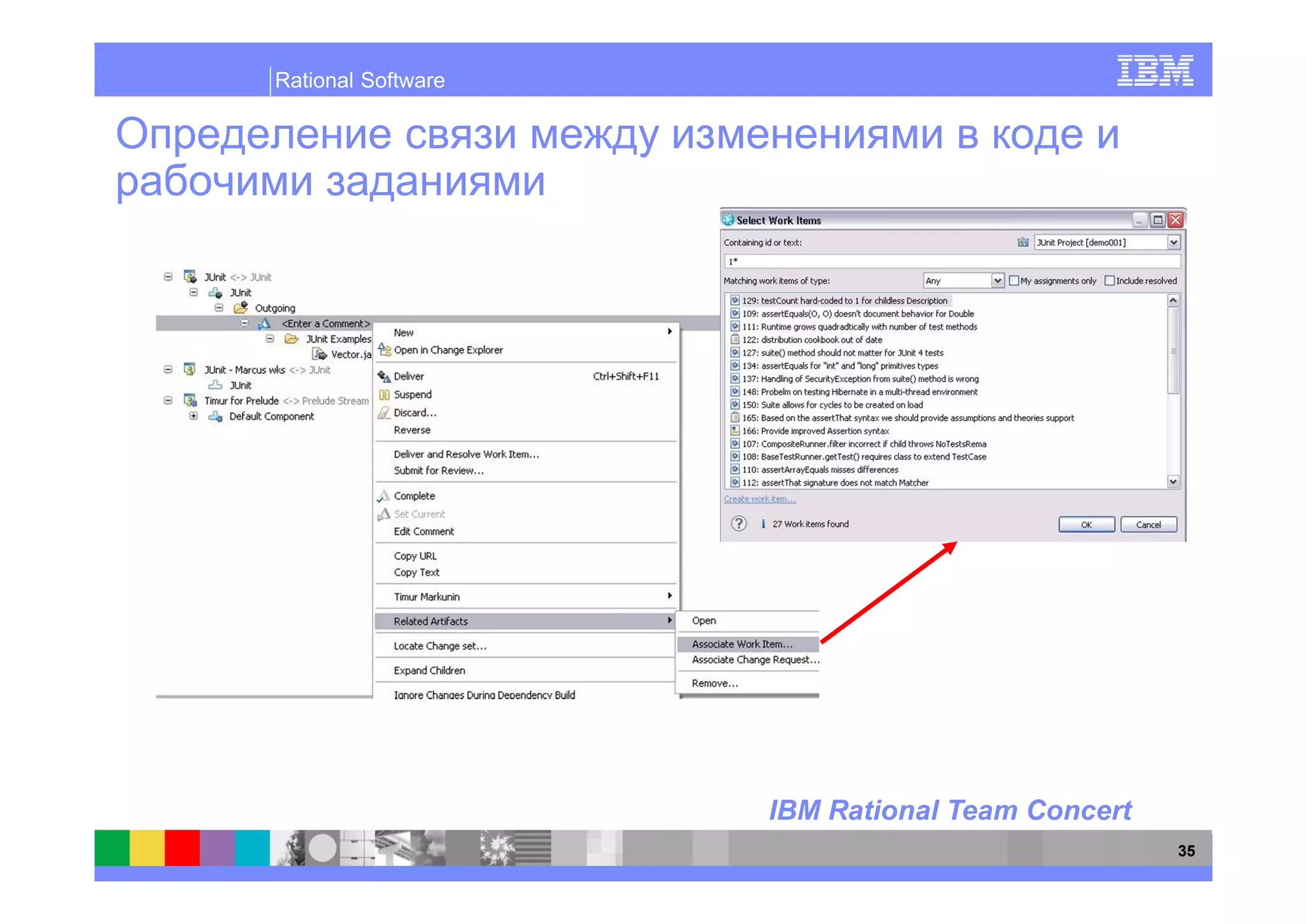The image size is (1307, 924).
Task: Click the Outgoing folder icon
Action: click(241, 308)
